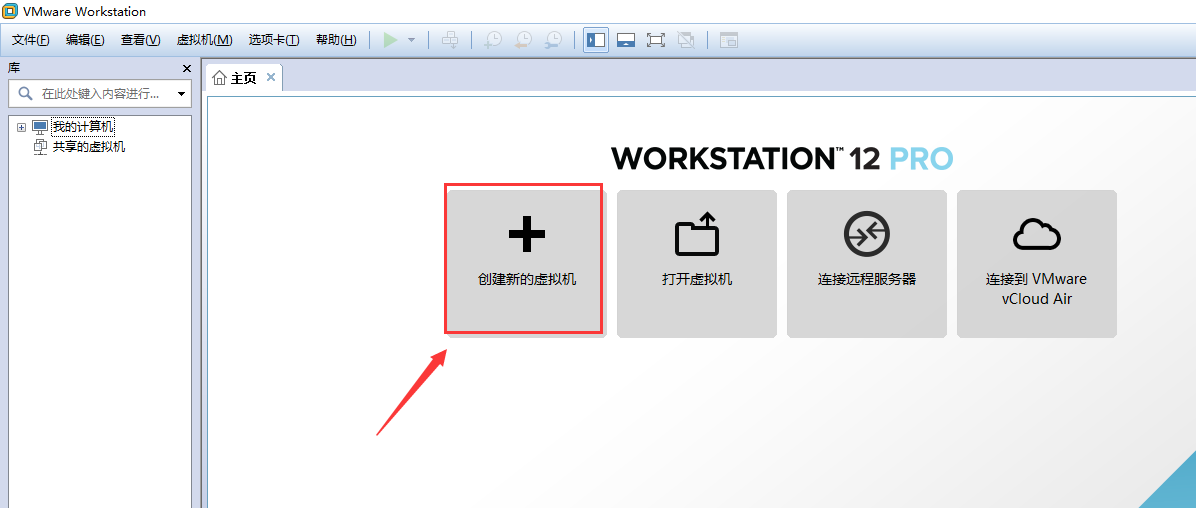
Task: Click the search magnifier icon in library
Action: (25, 94)
